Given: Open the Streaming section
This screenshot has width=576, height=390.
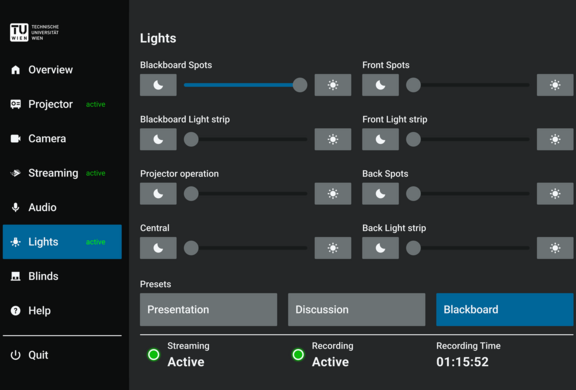Looking at the screenshot, I should pos(62,173).
